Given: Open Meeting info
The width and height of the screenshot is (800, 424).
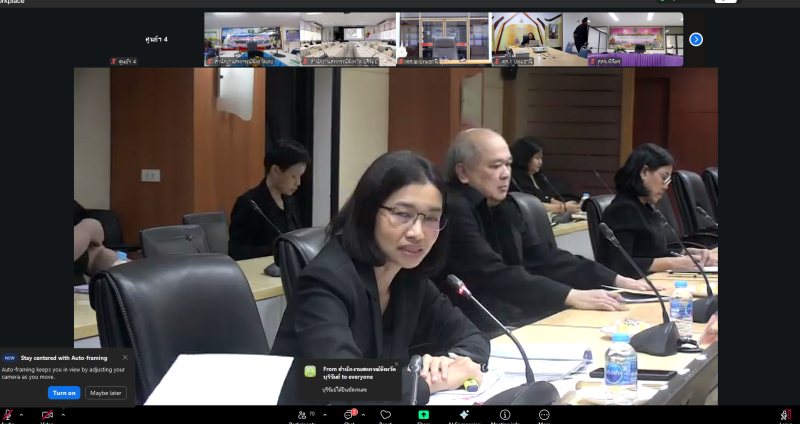Looking at the screenshot, I should tap(505, 415).
